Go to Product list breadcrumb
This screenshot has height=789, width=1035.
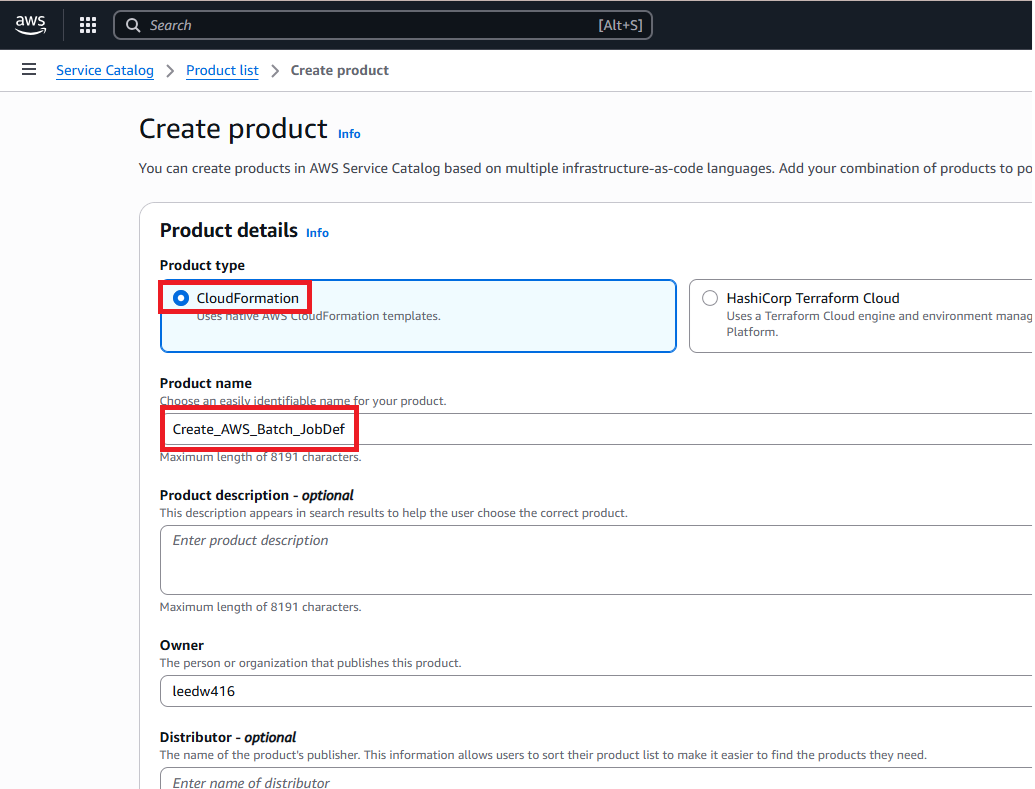pyautogui.click(x=222, y=70)
